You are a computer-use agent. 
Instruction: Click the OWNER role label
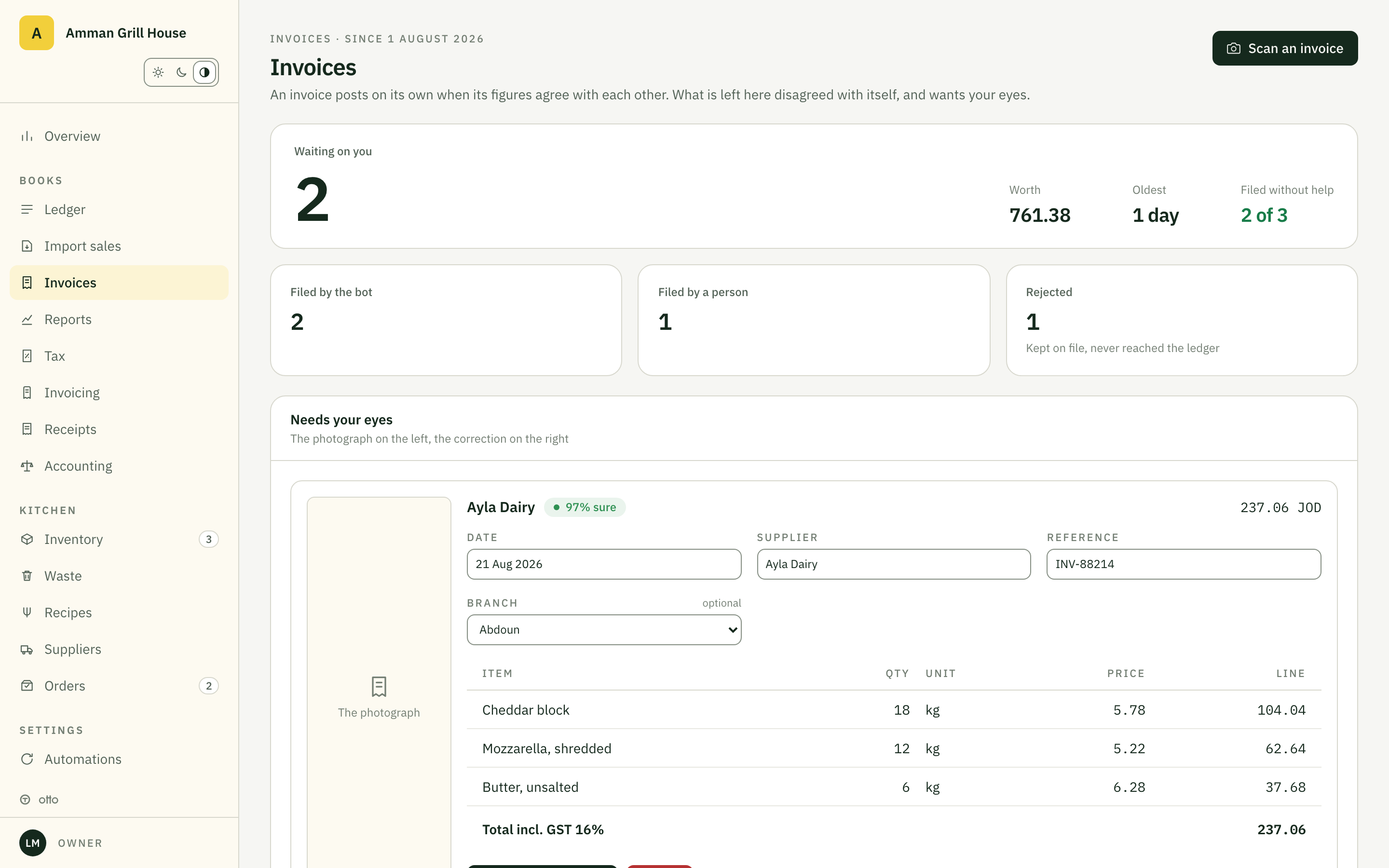coord(81,843)
